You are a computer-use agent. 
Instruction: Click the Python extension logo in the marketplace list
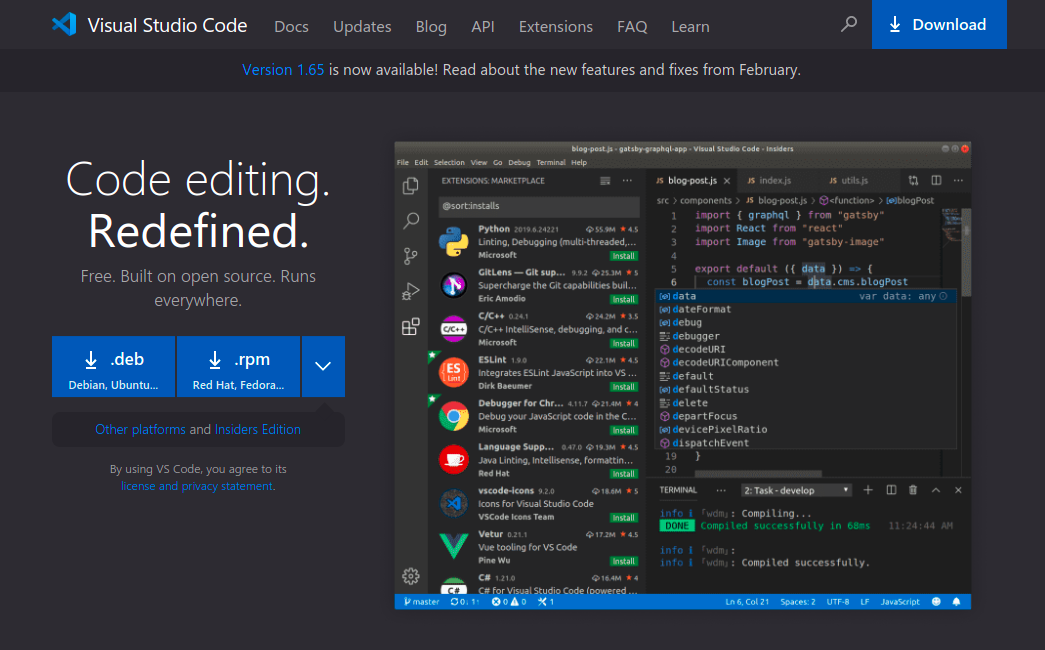click(454, 242)
